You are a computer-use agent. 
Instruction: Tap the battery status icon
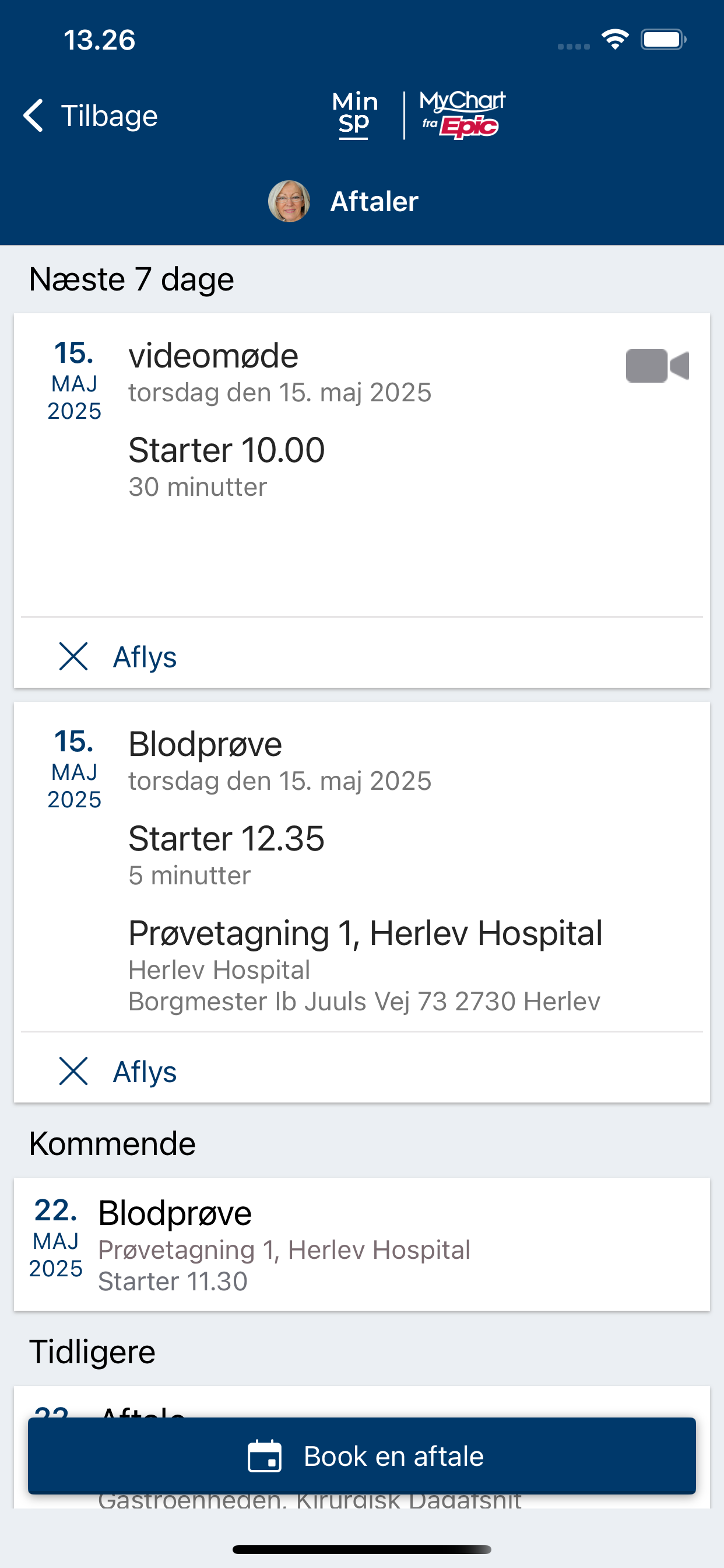point(664,40)
